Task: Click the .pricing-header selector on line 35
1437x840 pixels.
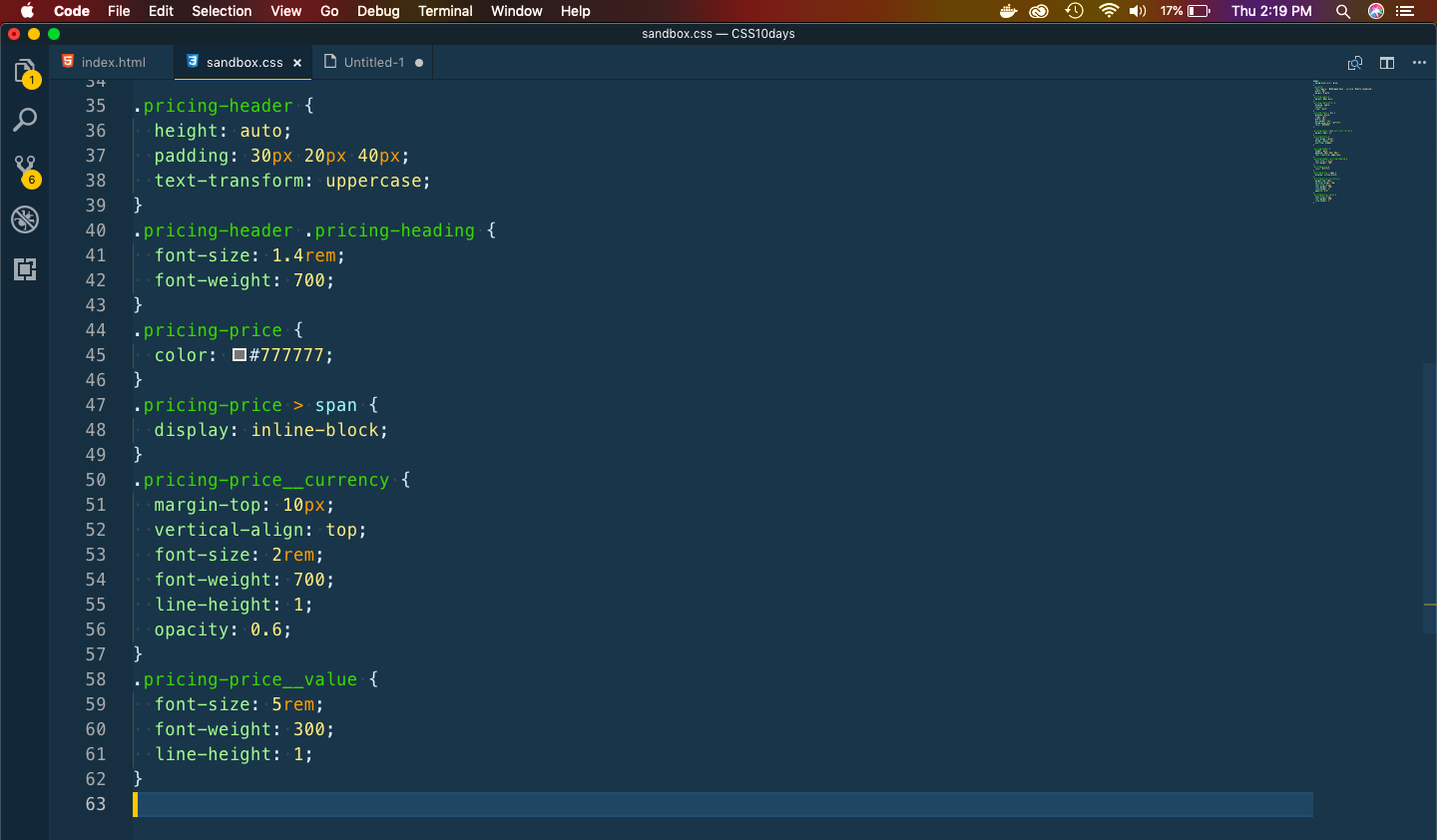Action: tap(213, 106)
